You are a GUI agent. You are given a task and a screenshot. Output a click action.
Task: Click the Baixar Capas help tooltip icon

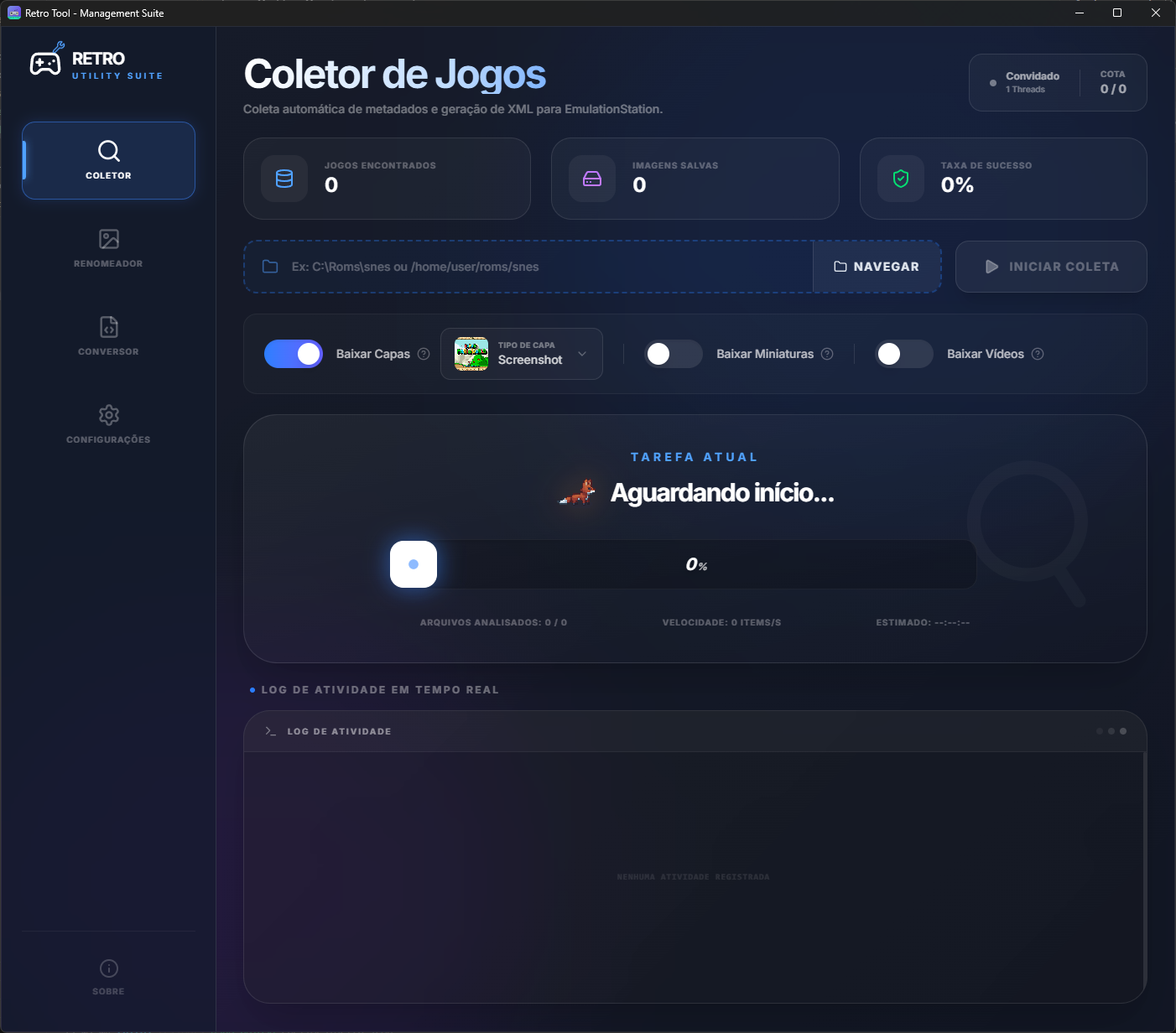pyautogui.click(x=424, y=354)
